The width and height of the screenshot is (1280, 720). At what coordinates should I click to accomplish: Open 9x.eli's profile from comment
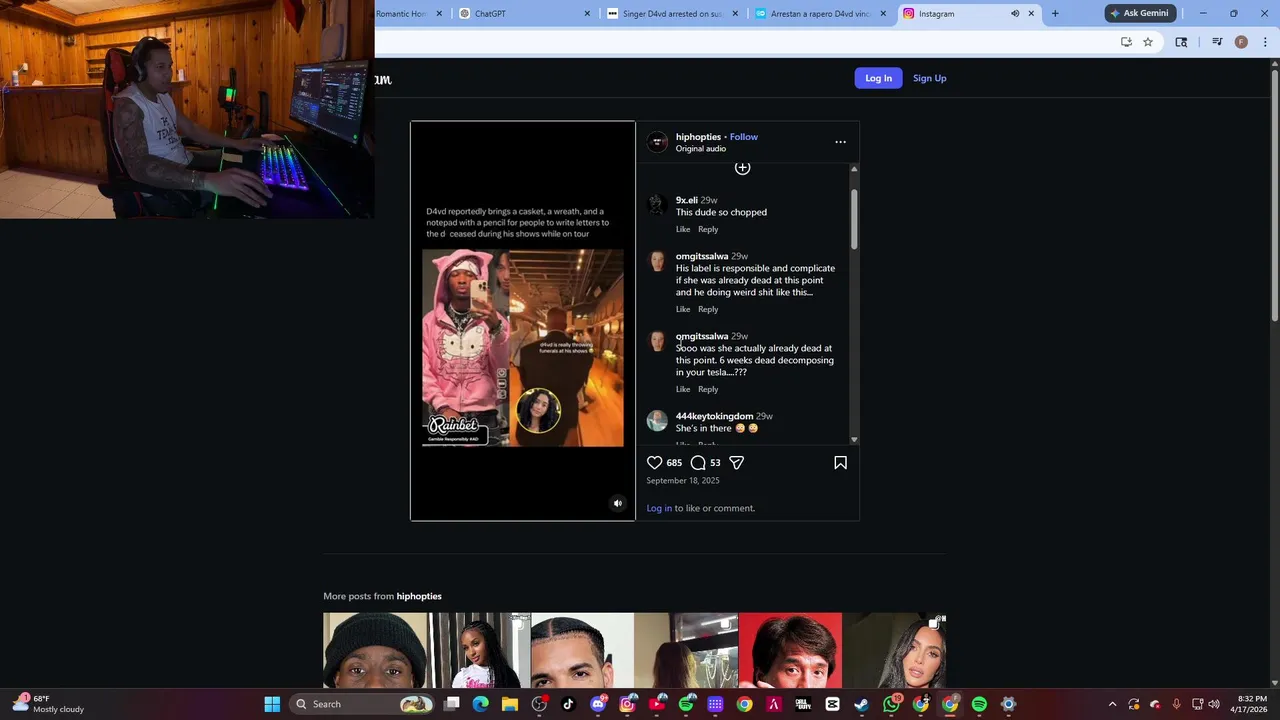[x=686, y=200]
